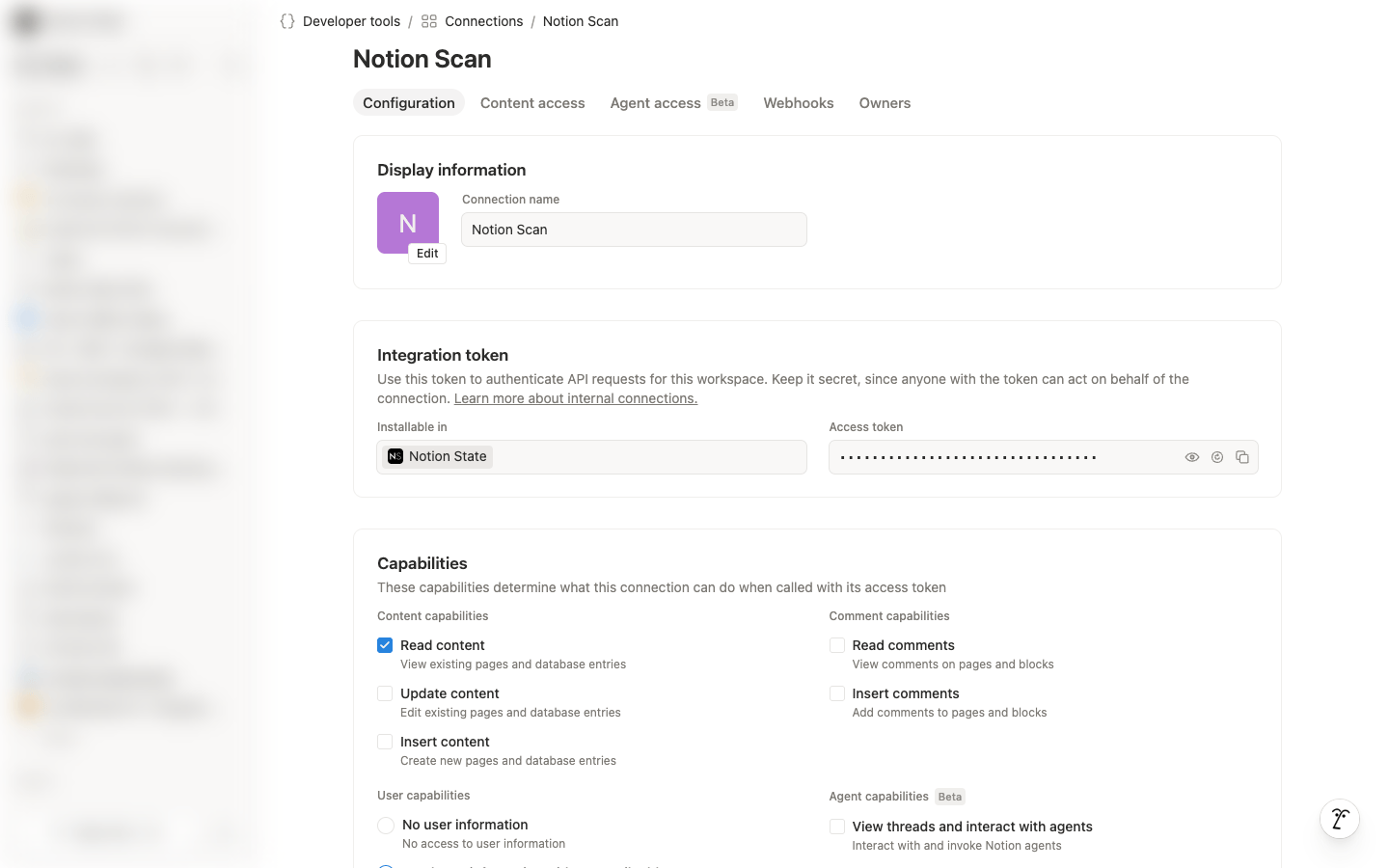Enable the Update content checkbox

tap(385, 693)
